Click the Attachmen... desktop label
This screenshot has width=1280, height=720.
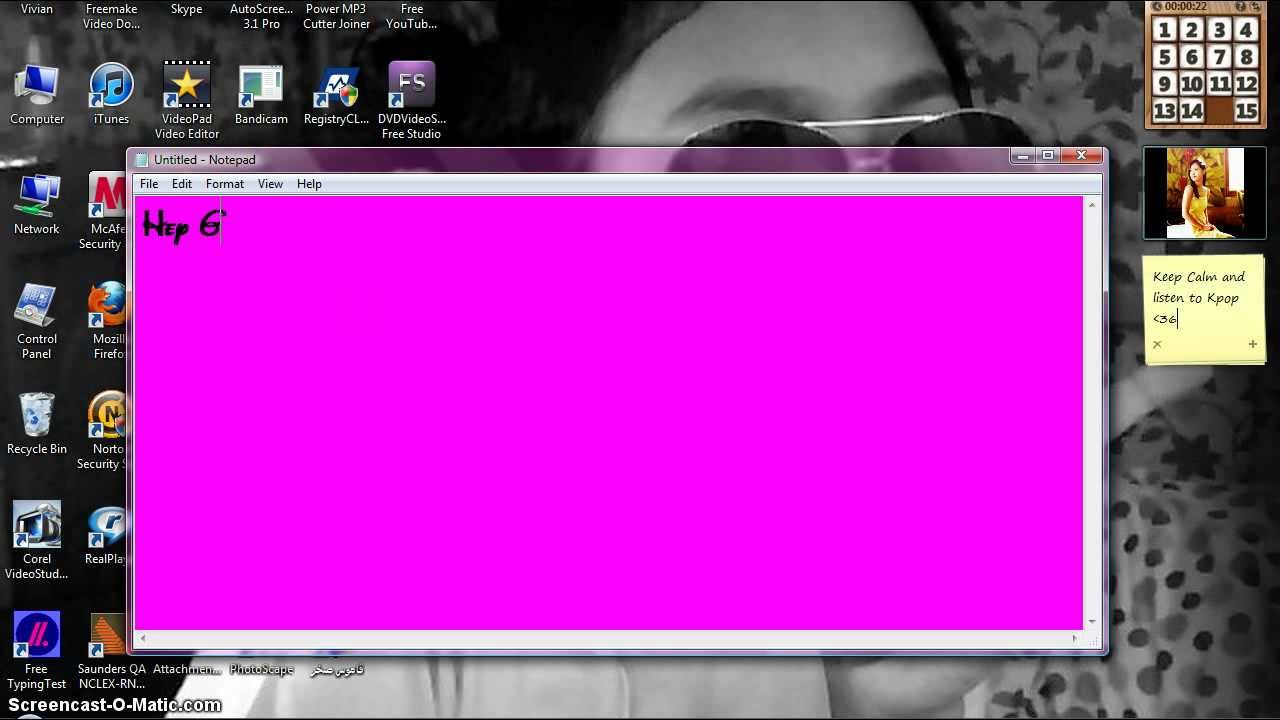187,669
